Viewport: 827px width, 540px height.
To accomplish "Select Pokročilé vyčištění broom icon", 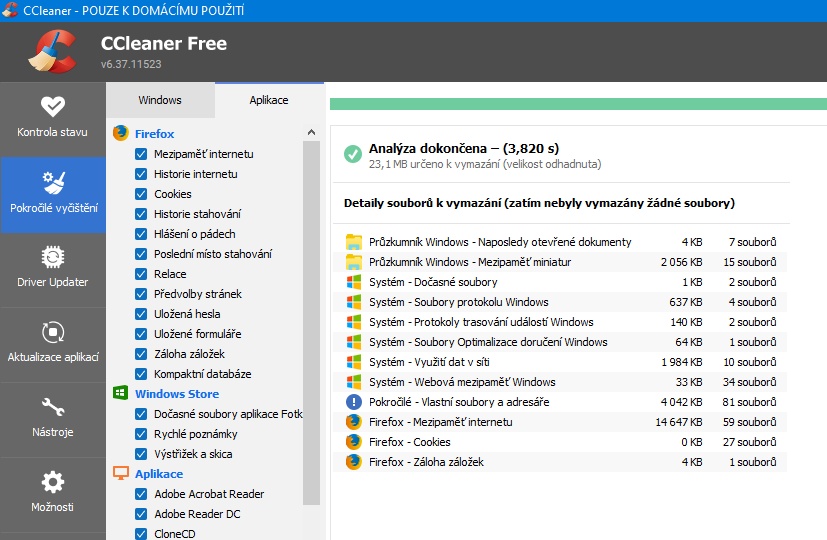I will click(x=53, y=182).
